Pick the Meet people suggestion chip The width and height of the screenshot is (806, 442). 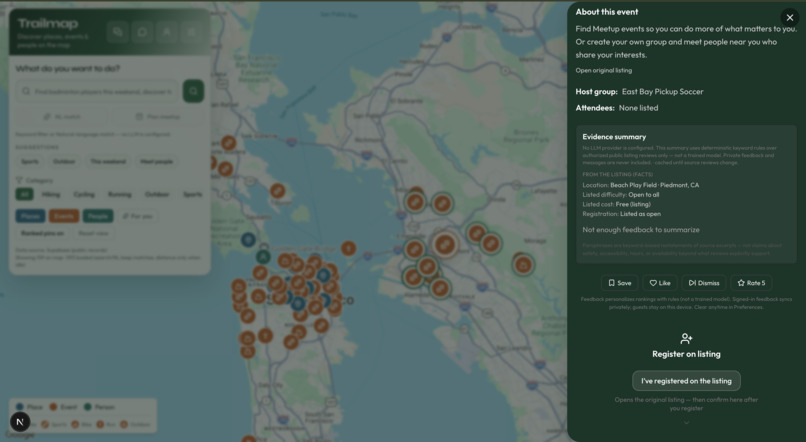click(x=157, y=161)
